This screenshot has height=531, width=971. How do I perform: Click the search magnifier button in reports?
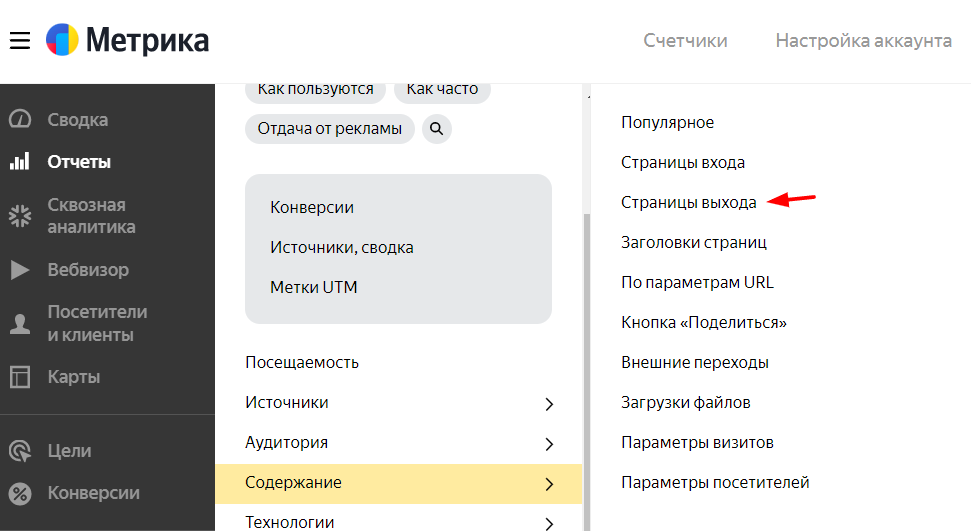click(x=437, y=129)
